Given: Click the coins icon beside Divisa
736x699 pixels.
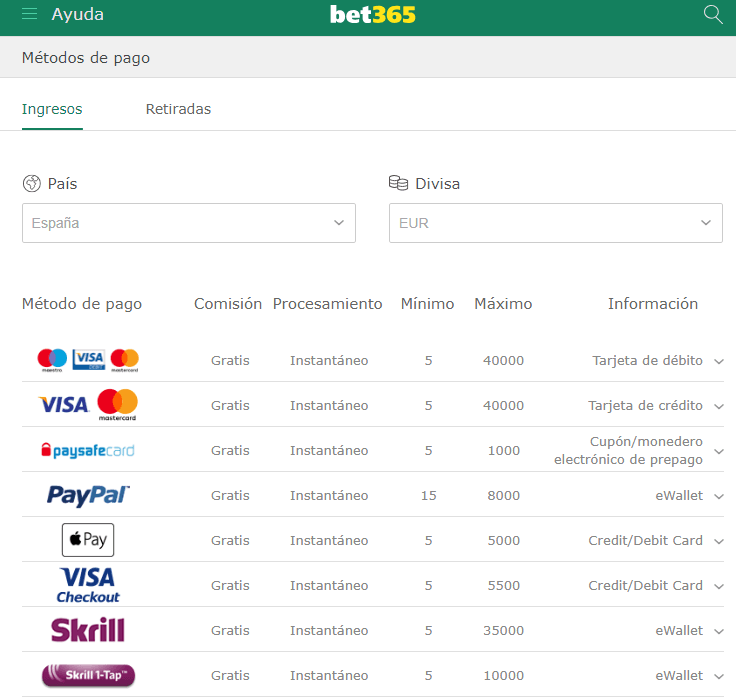Looking at the screenshot, I should (x=399, y=183).
